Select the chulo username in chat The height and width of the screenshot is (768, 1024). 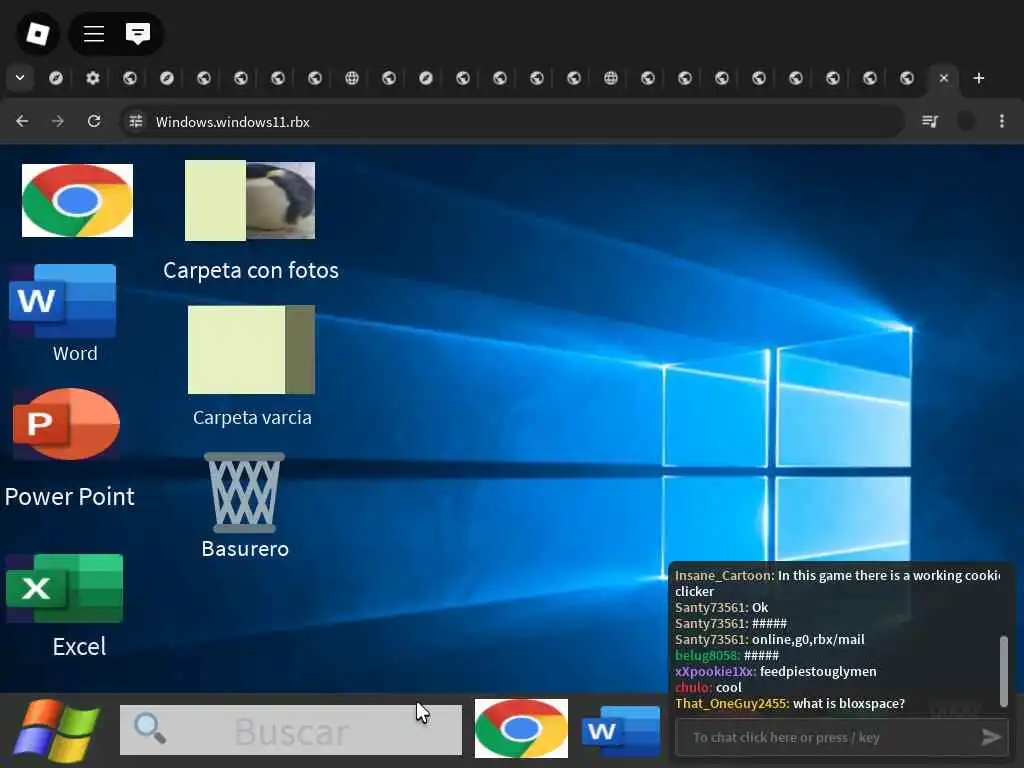click(x=694, y=687)
